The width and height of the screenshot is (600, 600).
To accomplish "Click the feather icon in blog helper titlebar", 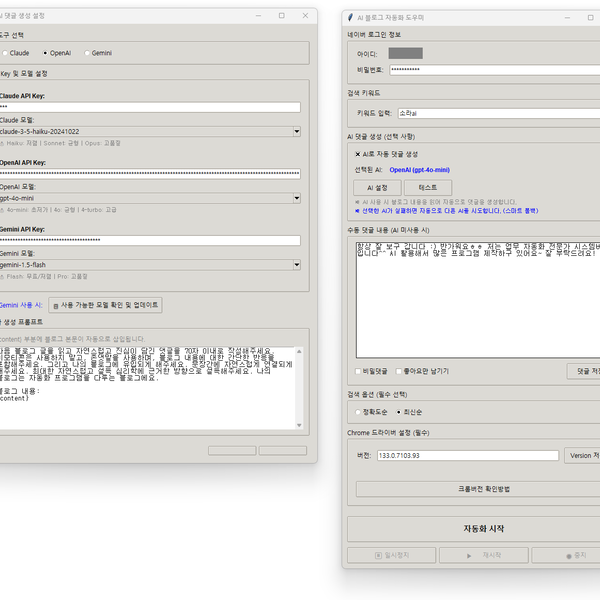I will [350, 18].
